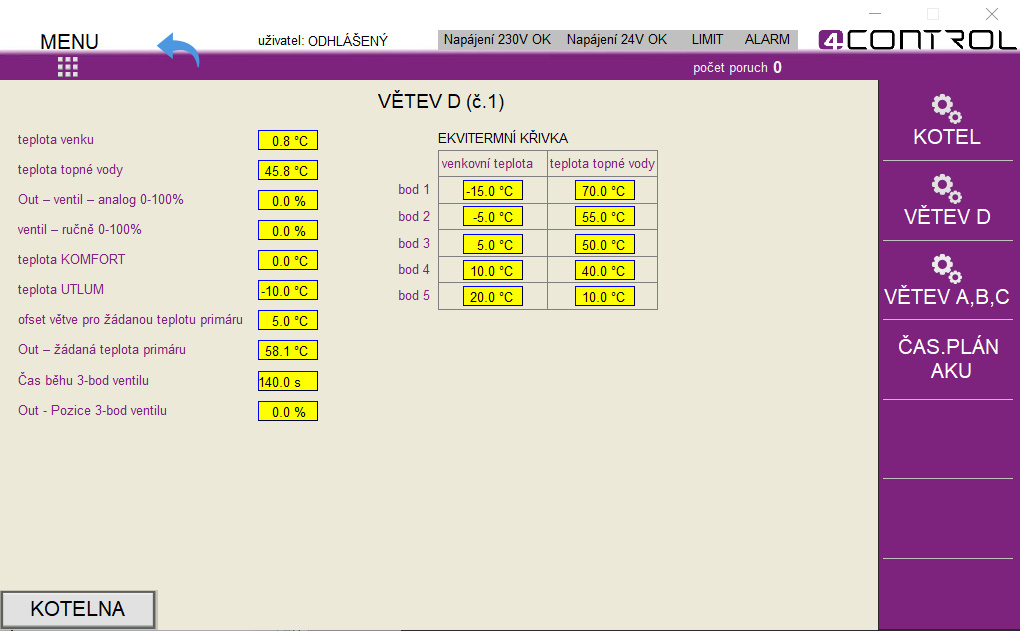Click EKVITERMNÍ KŘIVKA table title
The image size is (1020, 631).
(503, 138)
